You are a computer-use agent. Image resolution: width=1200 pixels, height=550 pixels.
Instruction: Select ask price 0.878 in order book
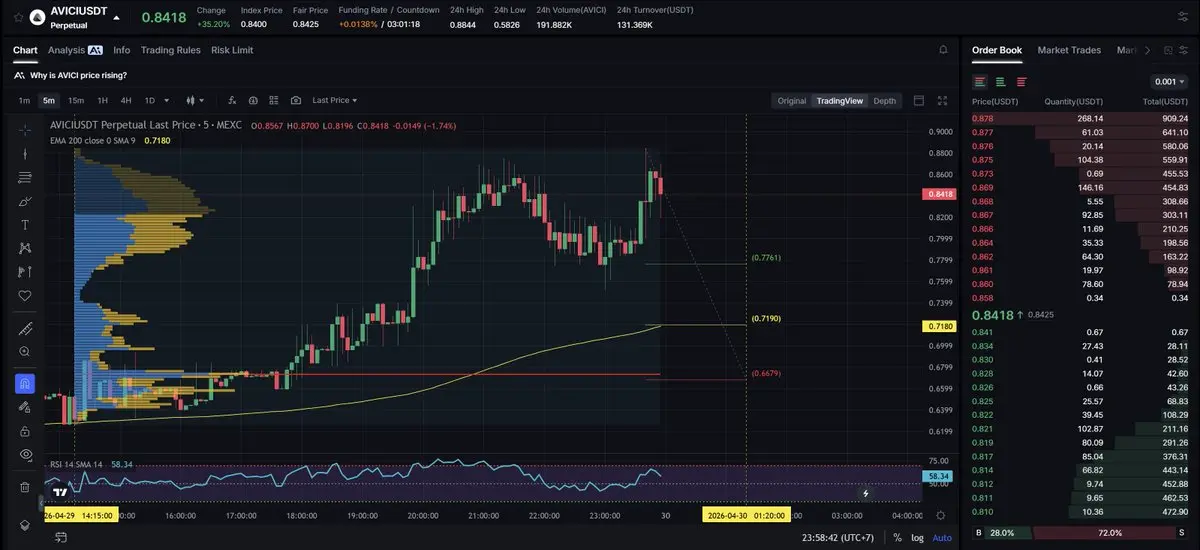point(981,118)
